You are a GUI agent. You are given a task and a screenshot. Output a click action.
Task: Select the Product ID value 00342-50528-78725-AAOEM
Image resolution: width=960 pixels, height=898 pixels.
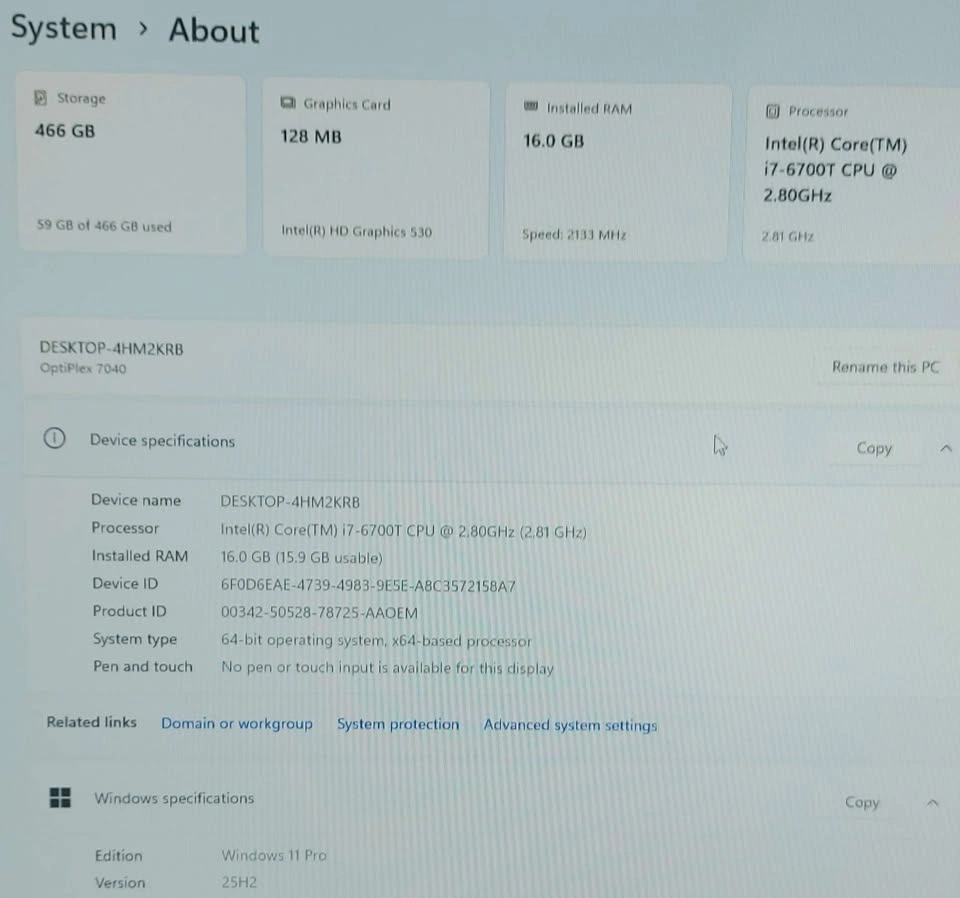tap(319, 612)
